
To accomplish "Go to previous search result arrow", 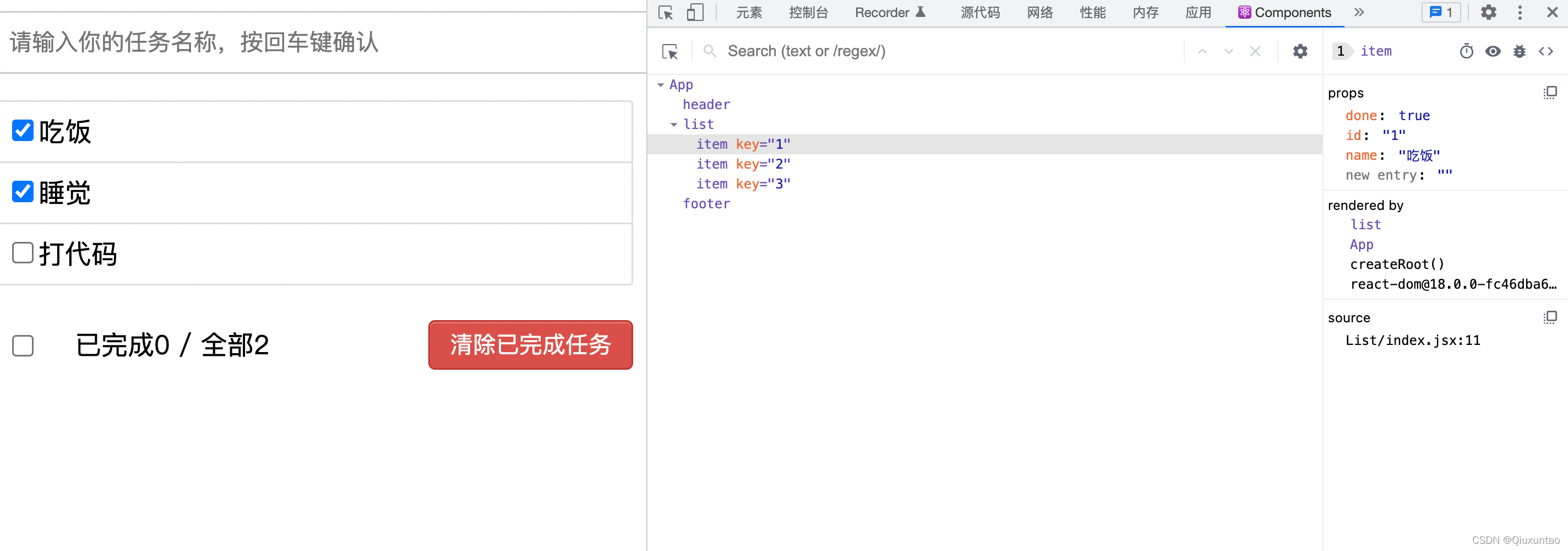I will pyautogui.click(x=1202, y=52).
